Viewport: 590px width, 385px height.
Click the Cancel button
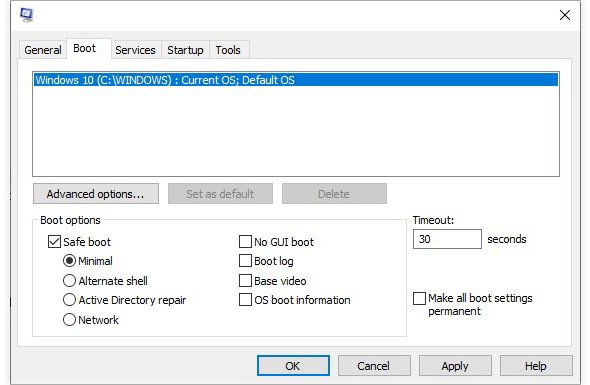pyautogui.click(x=374, y=365)
